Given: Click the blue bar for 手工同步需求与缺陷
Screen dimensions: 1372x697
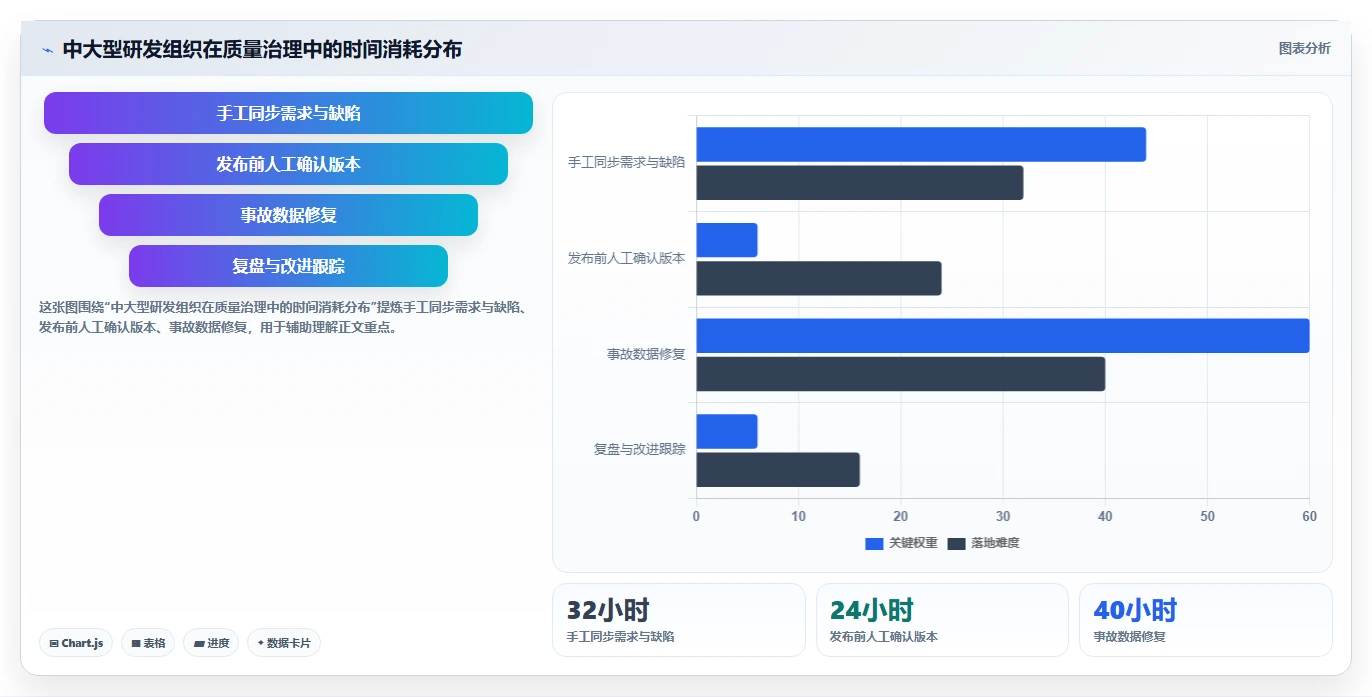Looking at the screenshot, I should [921, 145].
